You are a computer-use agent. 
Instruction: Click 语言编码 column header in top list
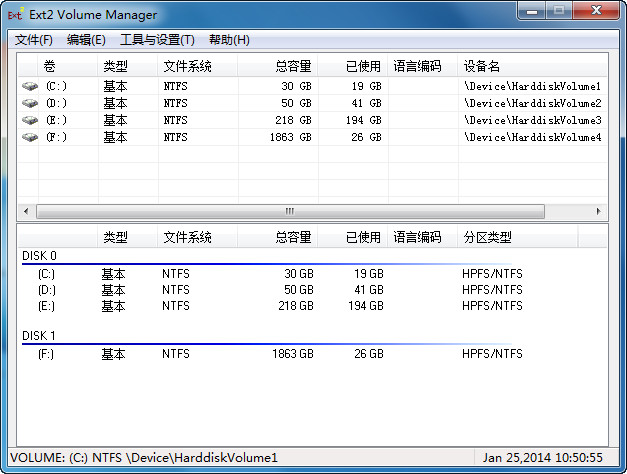pos(422,66)
